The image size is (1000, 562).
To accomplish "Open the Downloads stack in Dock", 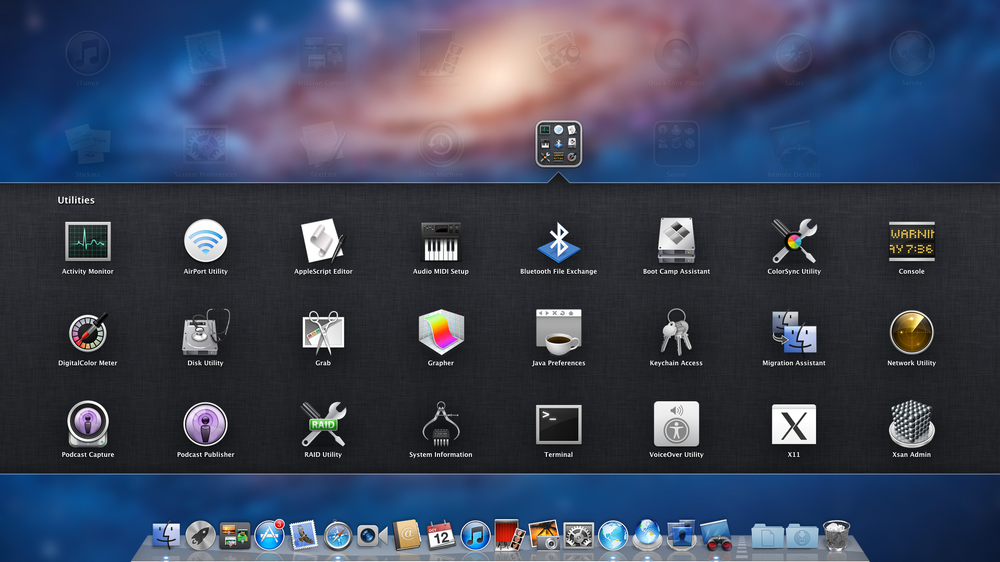I will (x=802, y=536).
